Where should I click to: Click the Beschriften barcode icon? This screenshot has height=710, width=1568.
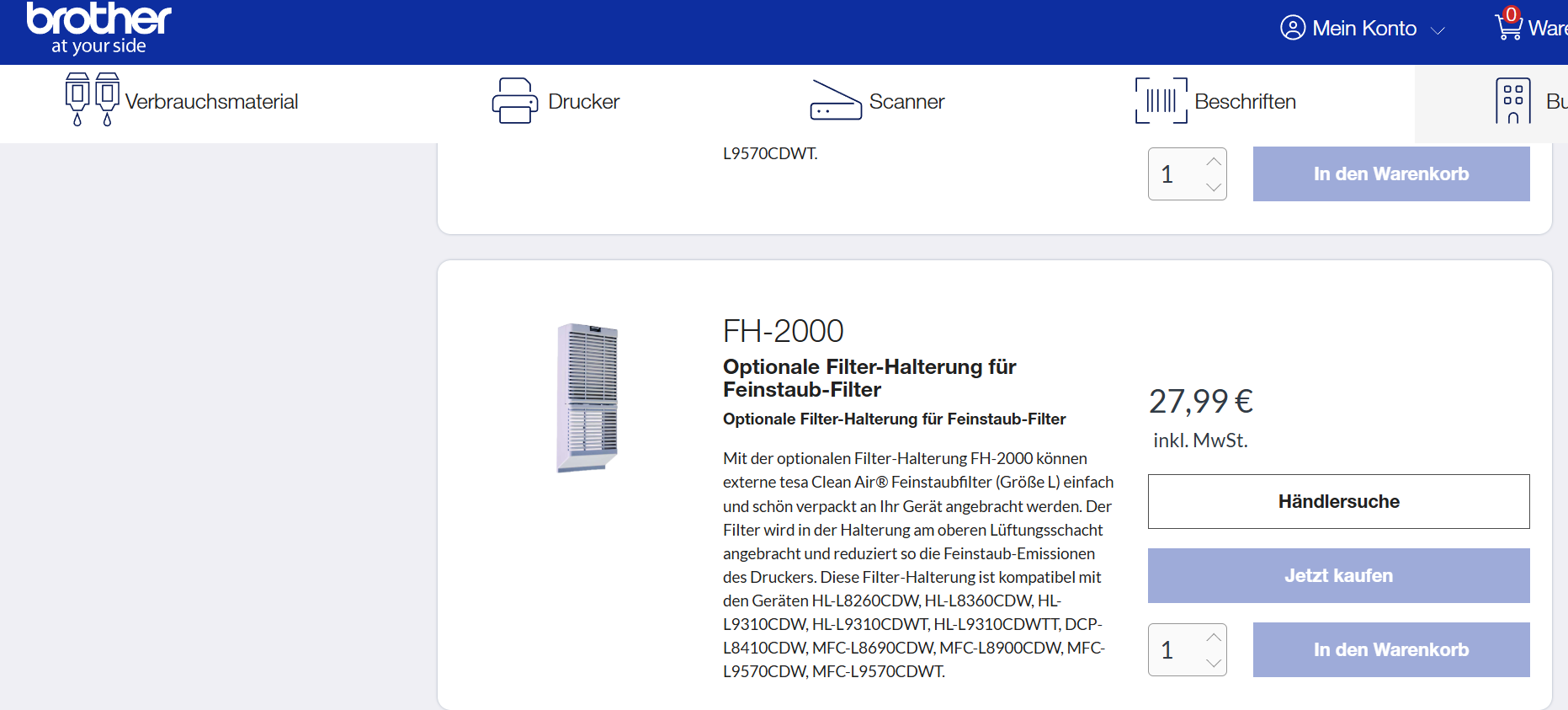pyautogui.click(x=1161, y=101)
